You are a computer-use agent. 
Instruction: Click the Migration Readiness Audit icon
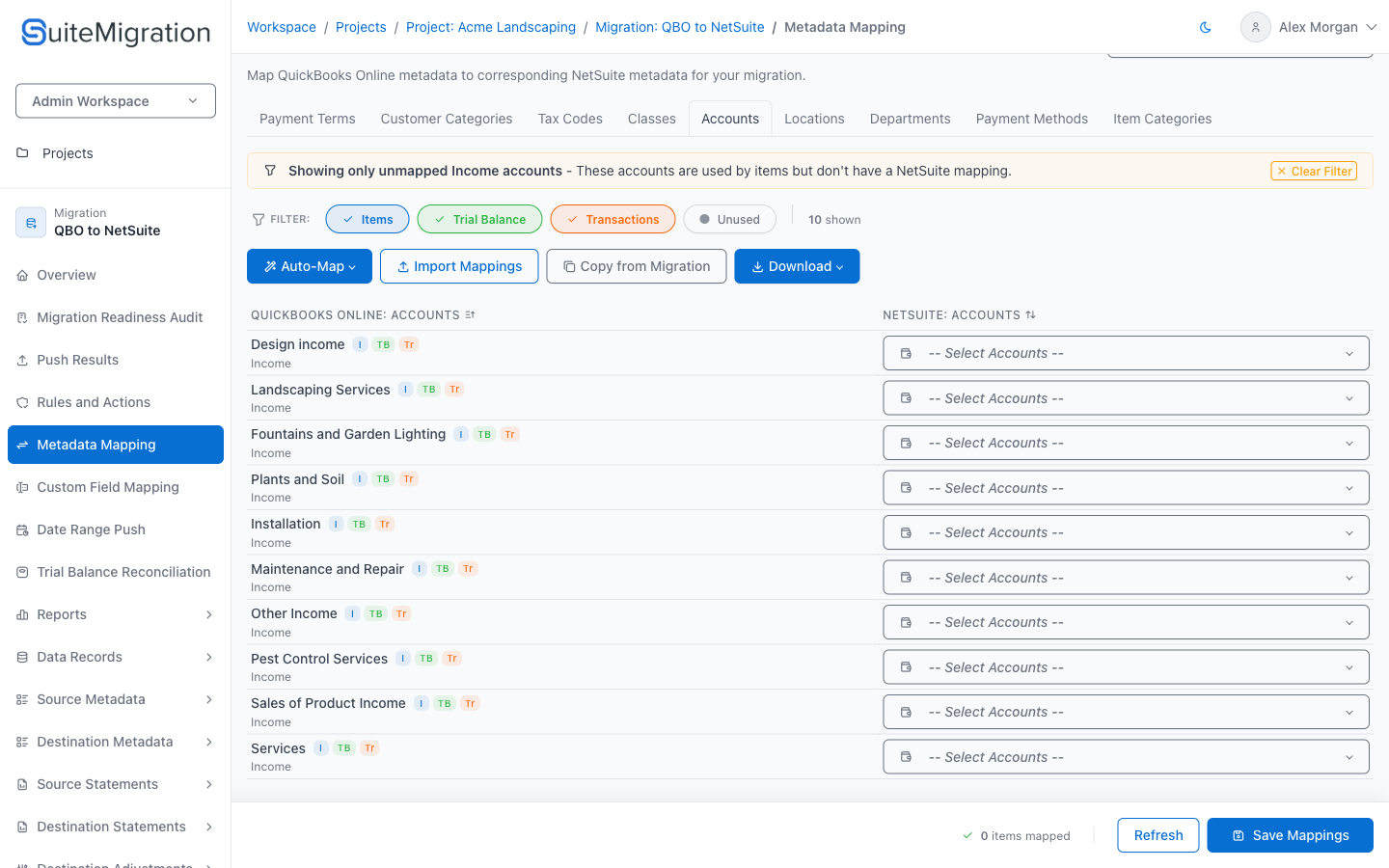pyautogui.click(x=22, y=317)
